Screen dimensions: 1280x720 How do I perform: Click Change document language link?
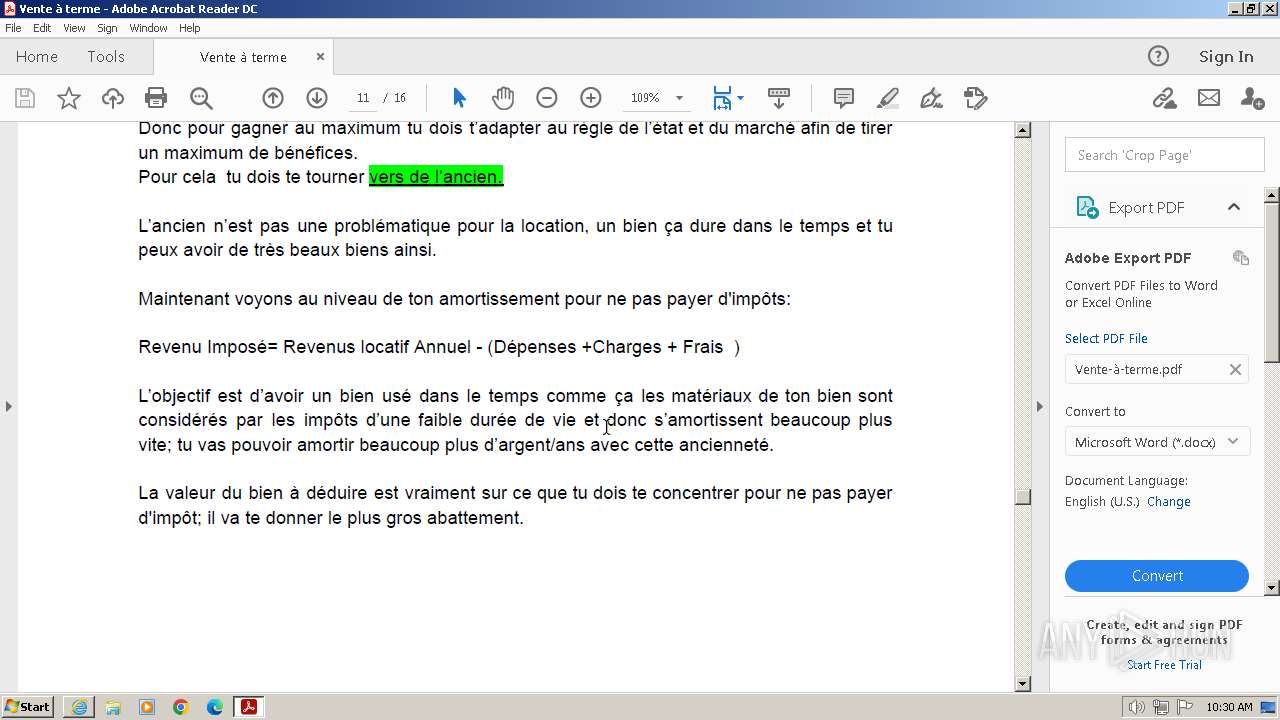pos(1169,502)
